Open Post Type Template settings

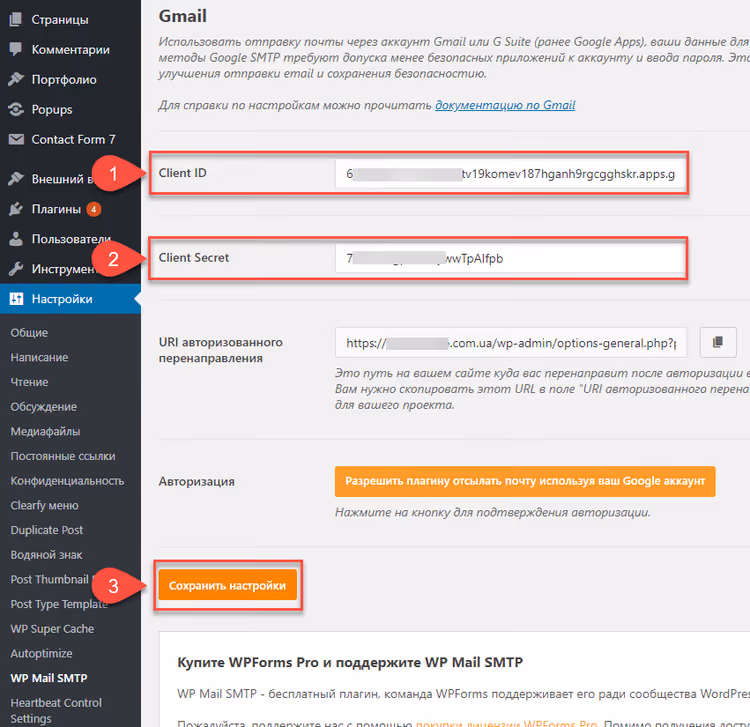pos(59,604)
